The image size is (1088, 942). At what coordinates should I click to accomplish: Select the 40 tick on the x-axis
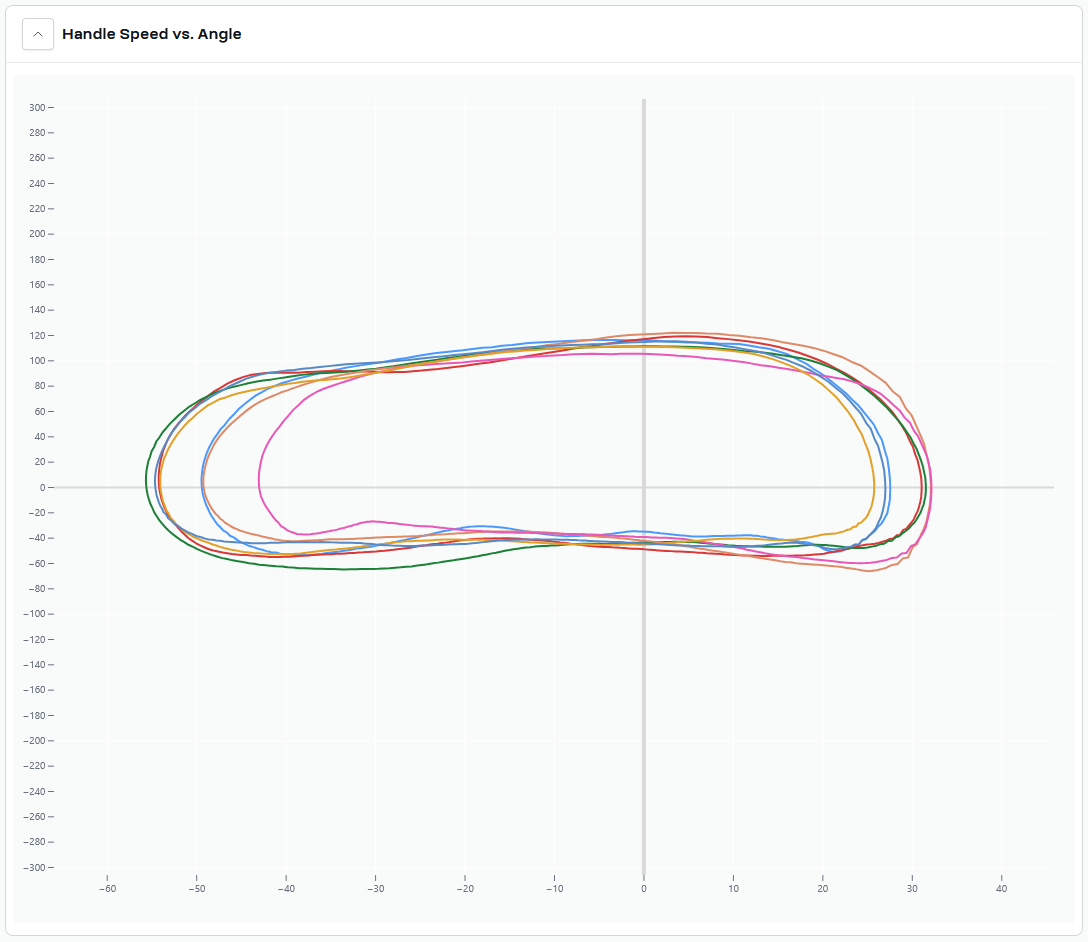pyautogui.click(x=1001, y=889)
